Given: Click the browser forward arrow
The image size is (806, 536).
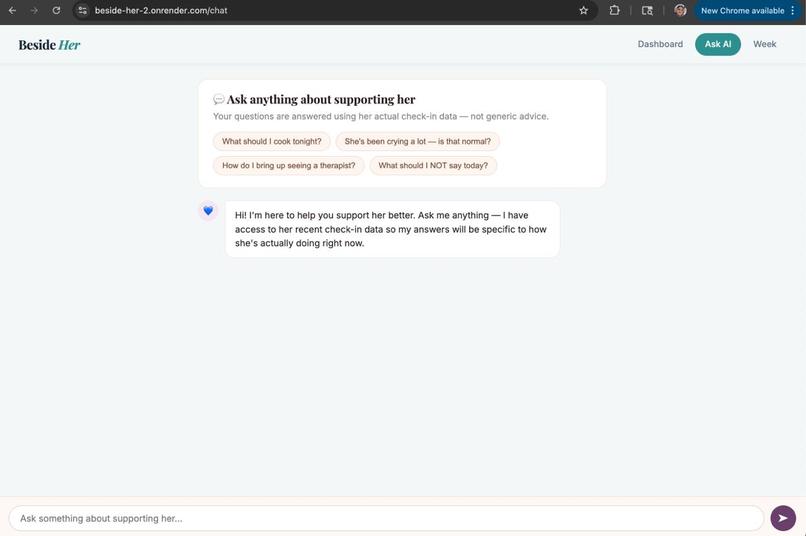Looking at the screenshot, I should click(x=34, y=10).
